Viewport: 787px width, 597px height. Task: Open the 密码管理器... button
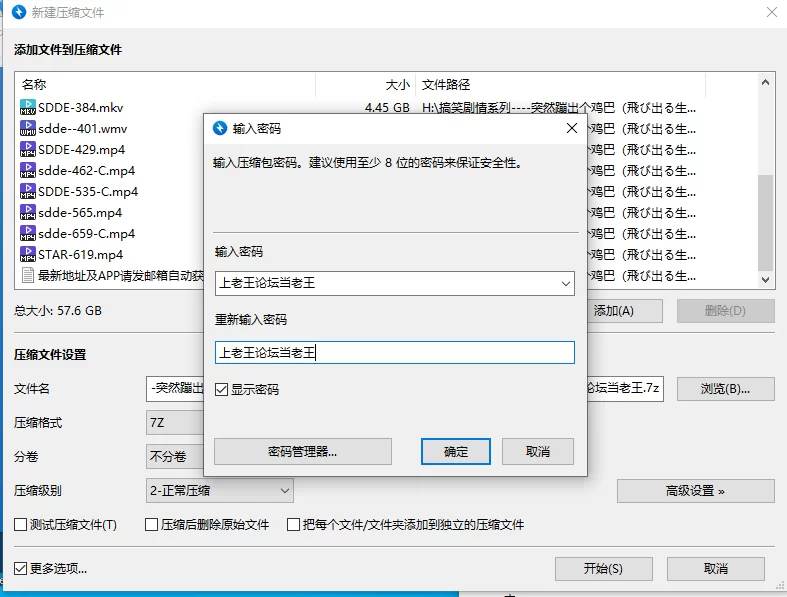click(x=303, y=451)
